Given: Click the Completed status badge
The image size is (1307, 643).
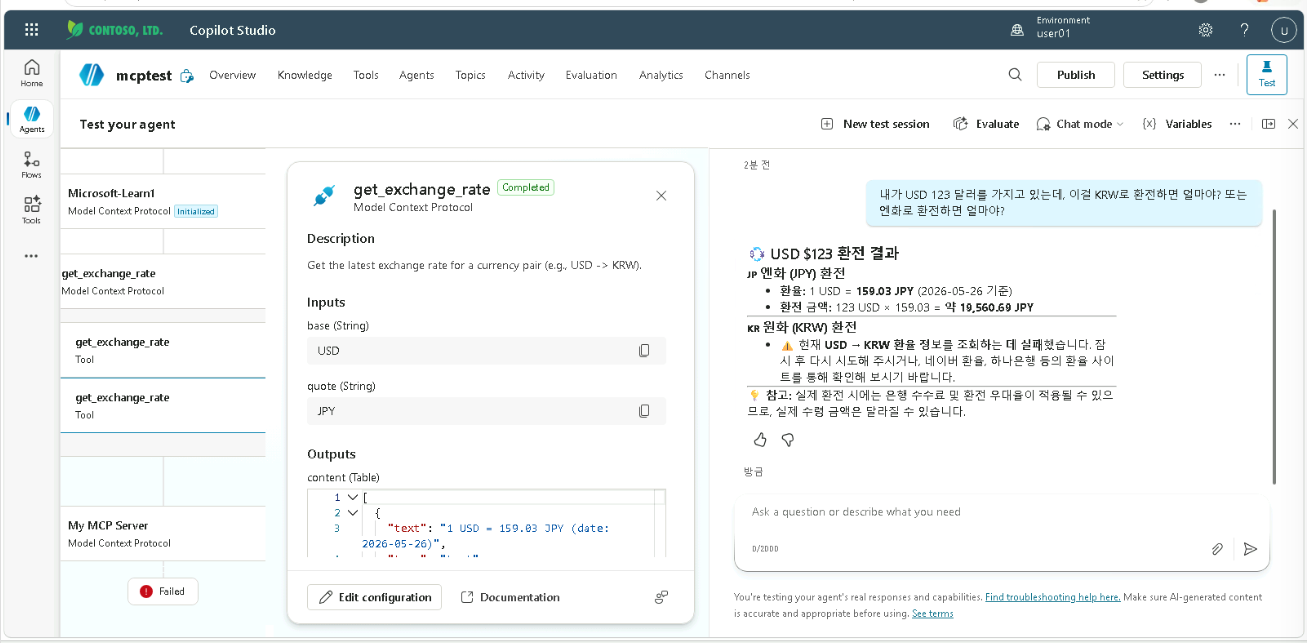Looking at the screenshot, I should click(x=525, y=187).
